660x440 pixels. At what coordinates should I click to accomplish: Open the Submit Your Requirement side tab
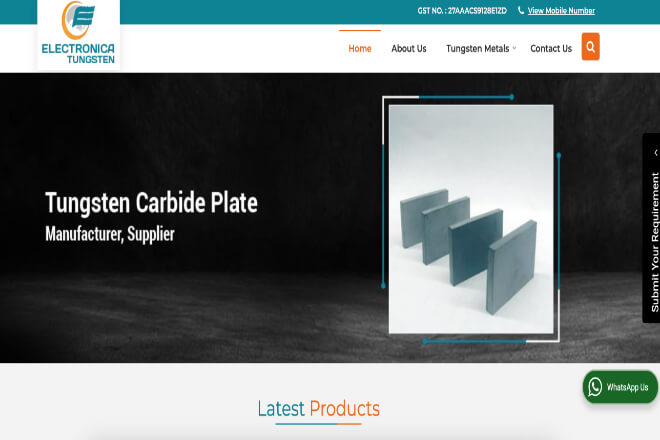(x=655, y=242)
